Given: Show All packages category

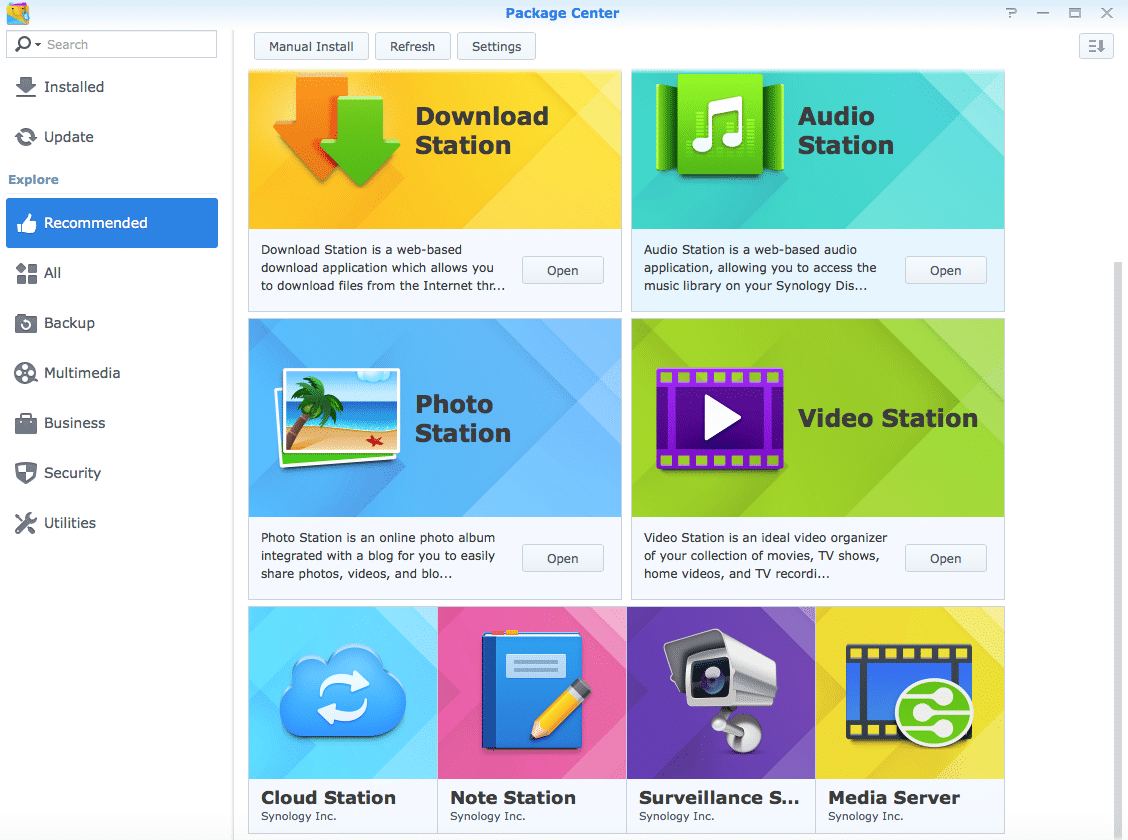Looking at the screenshot, I should click(x=112, y=273).
